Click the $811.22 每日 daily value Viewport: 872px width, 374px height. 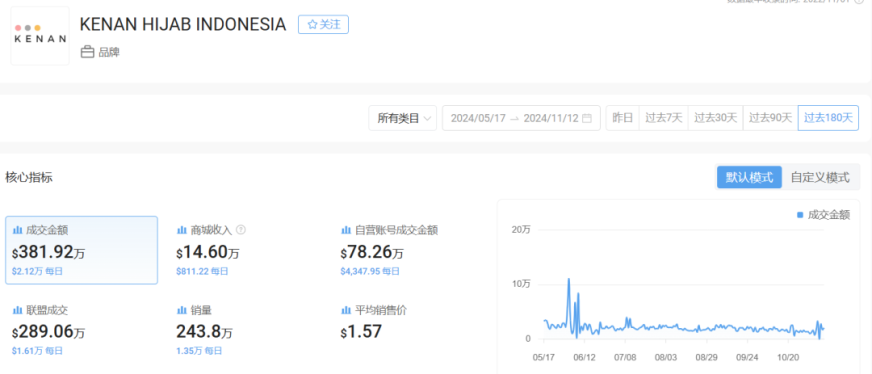(202, 271)
